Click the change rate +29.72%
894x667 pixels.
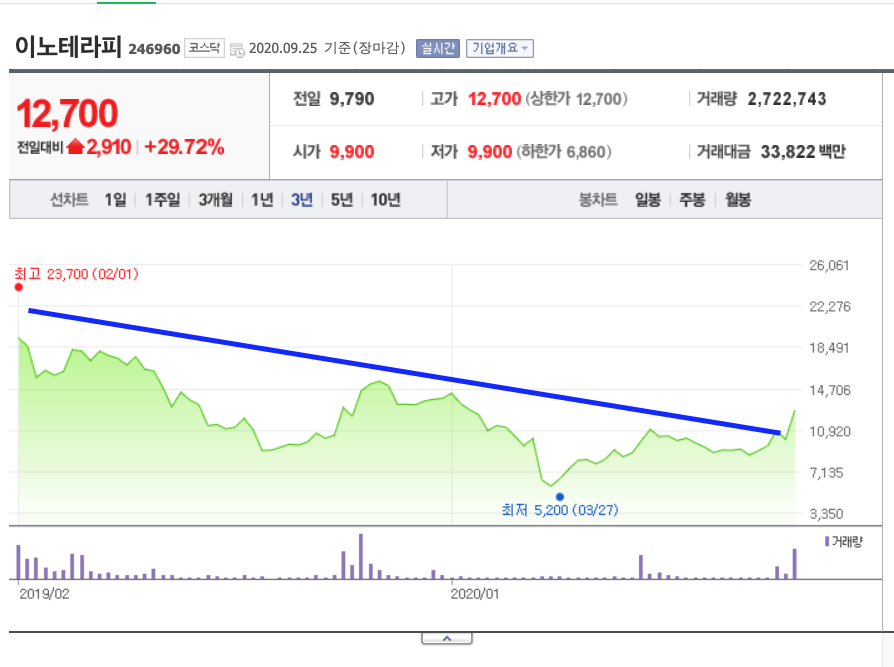pos(184,147)
